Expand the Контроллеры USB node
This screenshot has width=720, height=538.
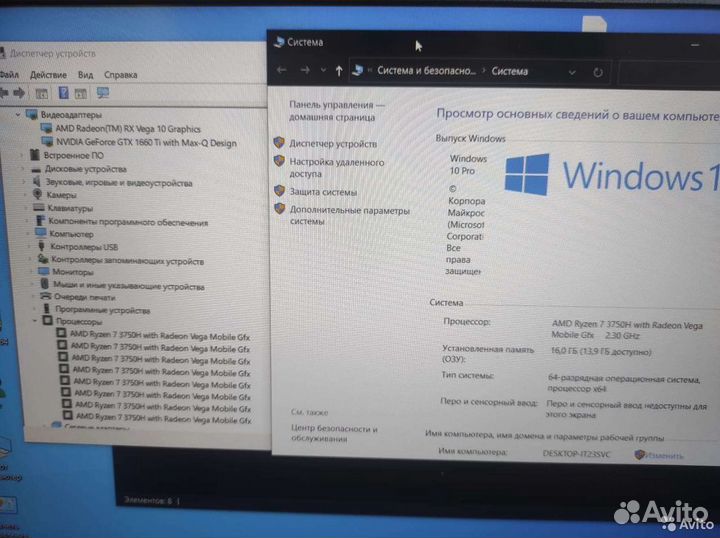(x=29, y=247)
